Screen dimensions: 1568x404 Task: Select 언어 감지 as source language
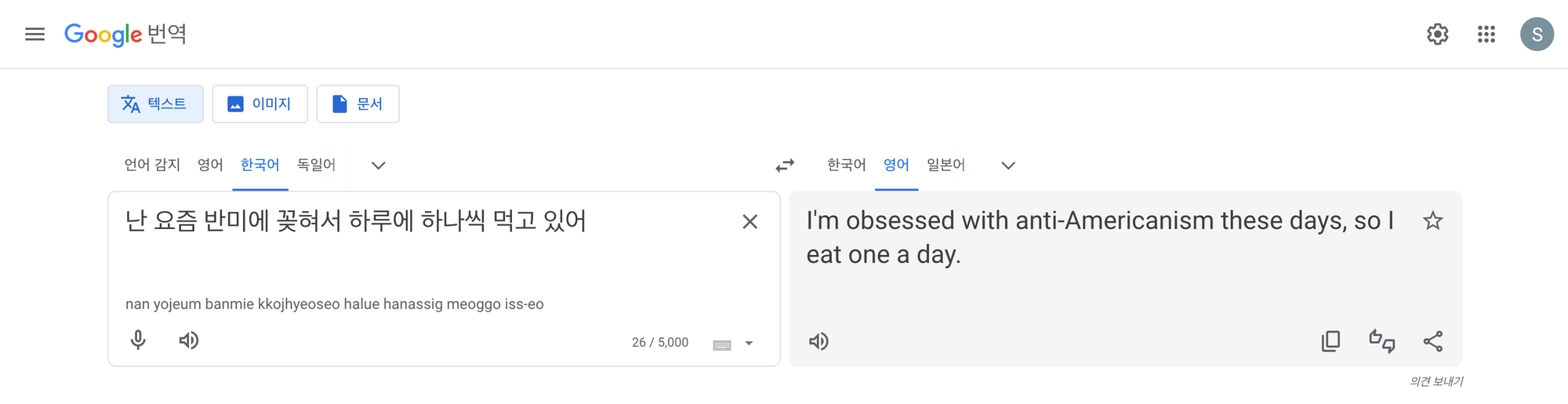coord(152,166)
